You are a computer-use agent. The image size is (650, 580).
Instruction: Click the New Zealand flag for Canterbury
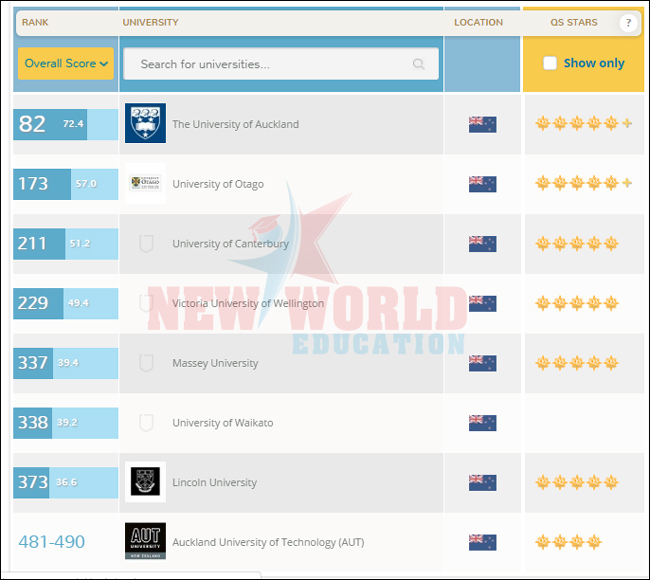483,244
